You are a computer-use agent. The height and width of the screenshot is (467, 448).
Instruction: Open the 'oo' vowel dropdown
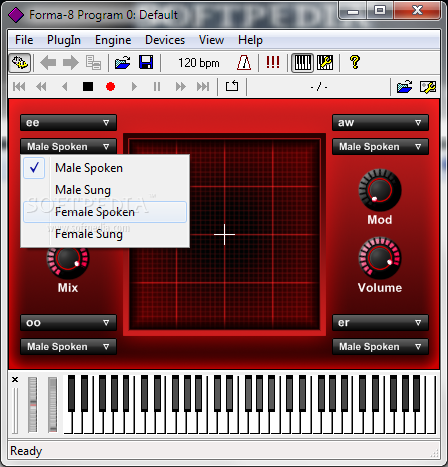tap(68, 322)
